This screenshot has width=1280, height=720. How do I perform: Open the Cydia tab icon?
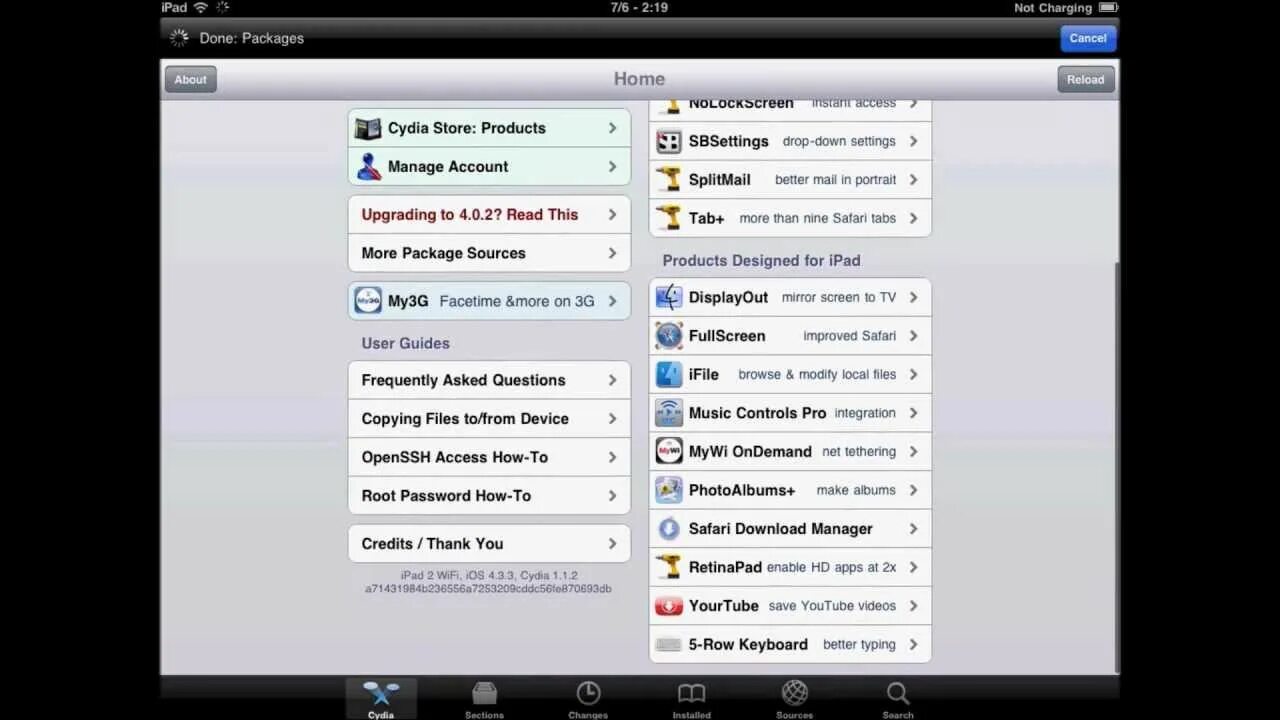[x=381, y=693]
